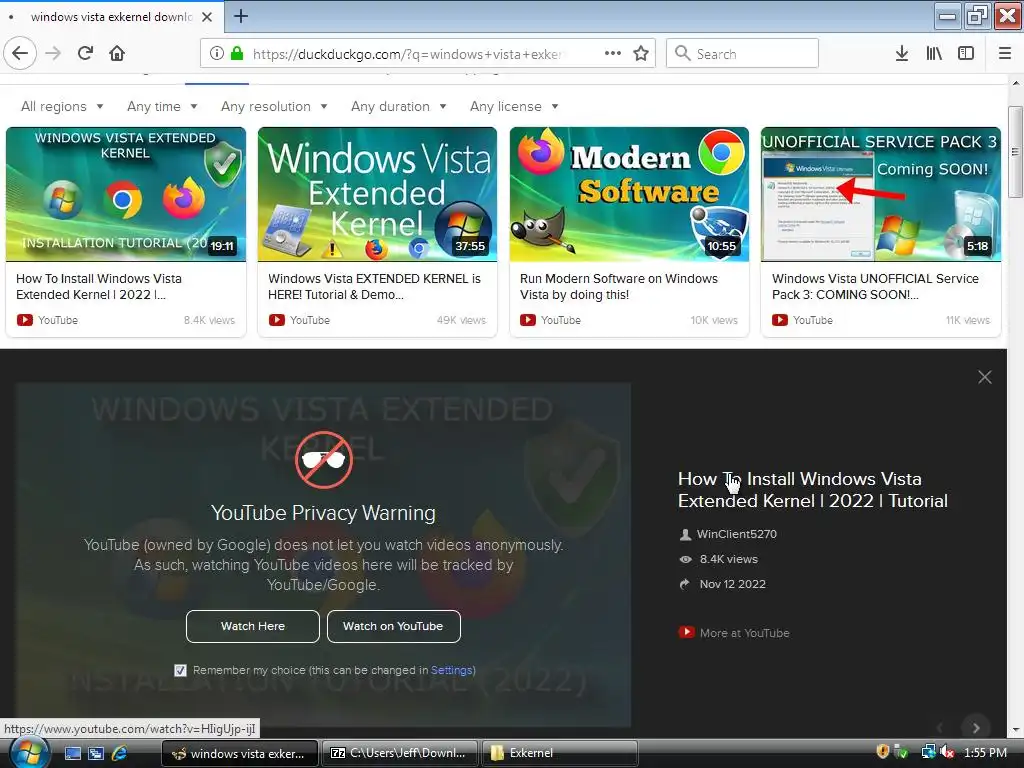Screen dimensions: 1024x768
Task: Click More at YouTube link
Action: (x=744, y=633)
